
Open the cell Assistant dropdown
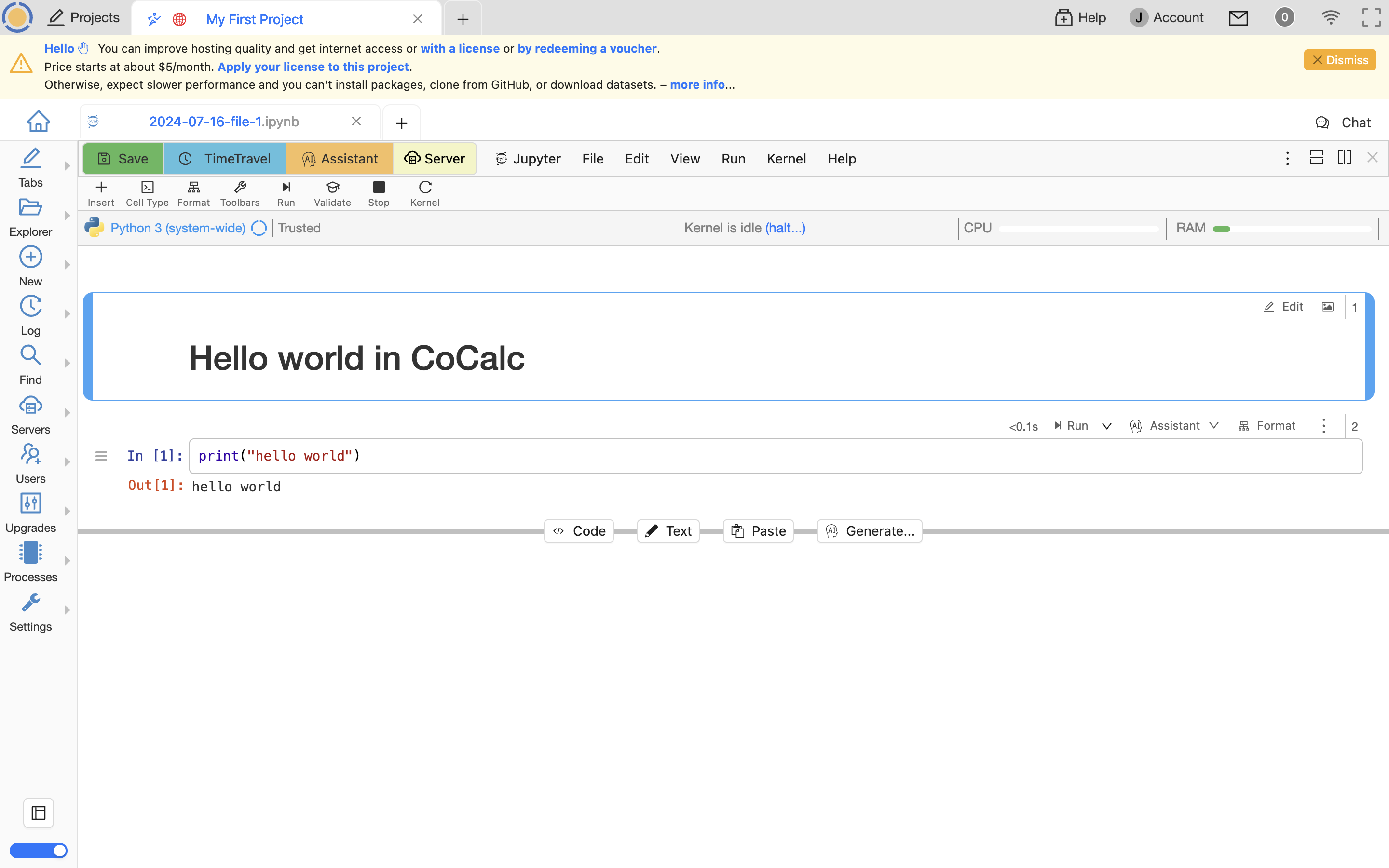pos(1174,426)
